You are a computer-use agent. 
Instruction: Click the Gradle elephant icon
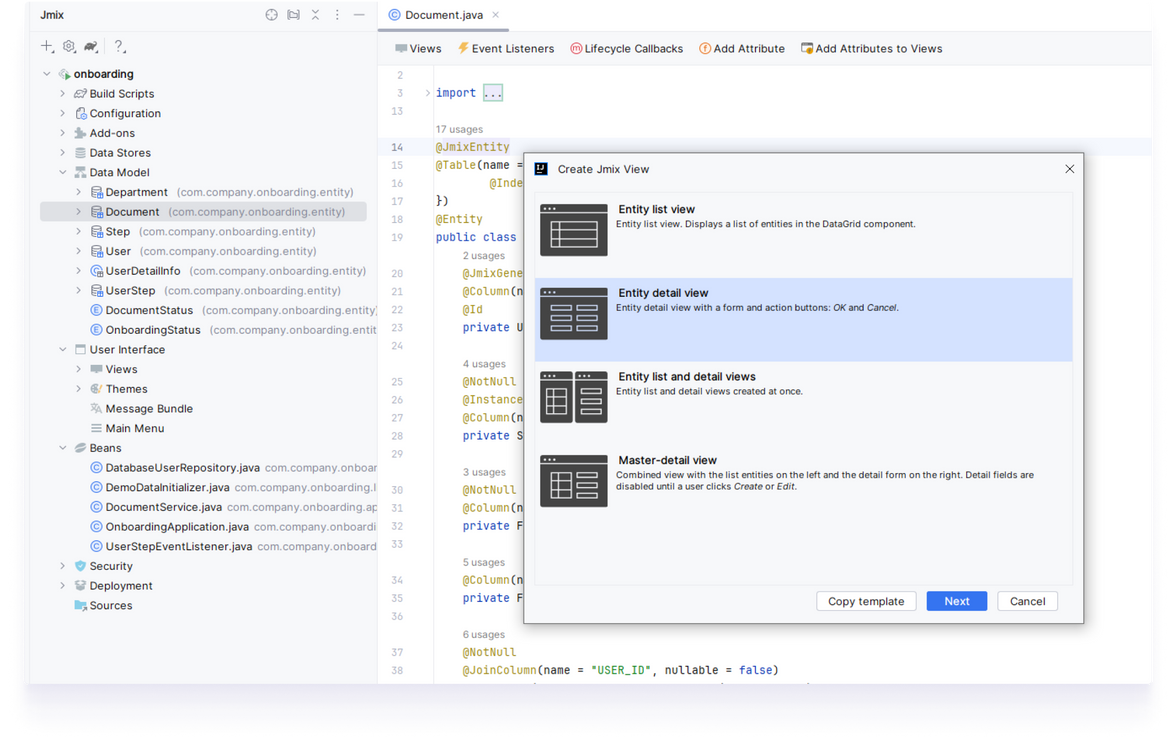tap(91, 47)
